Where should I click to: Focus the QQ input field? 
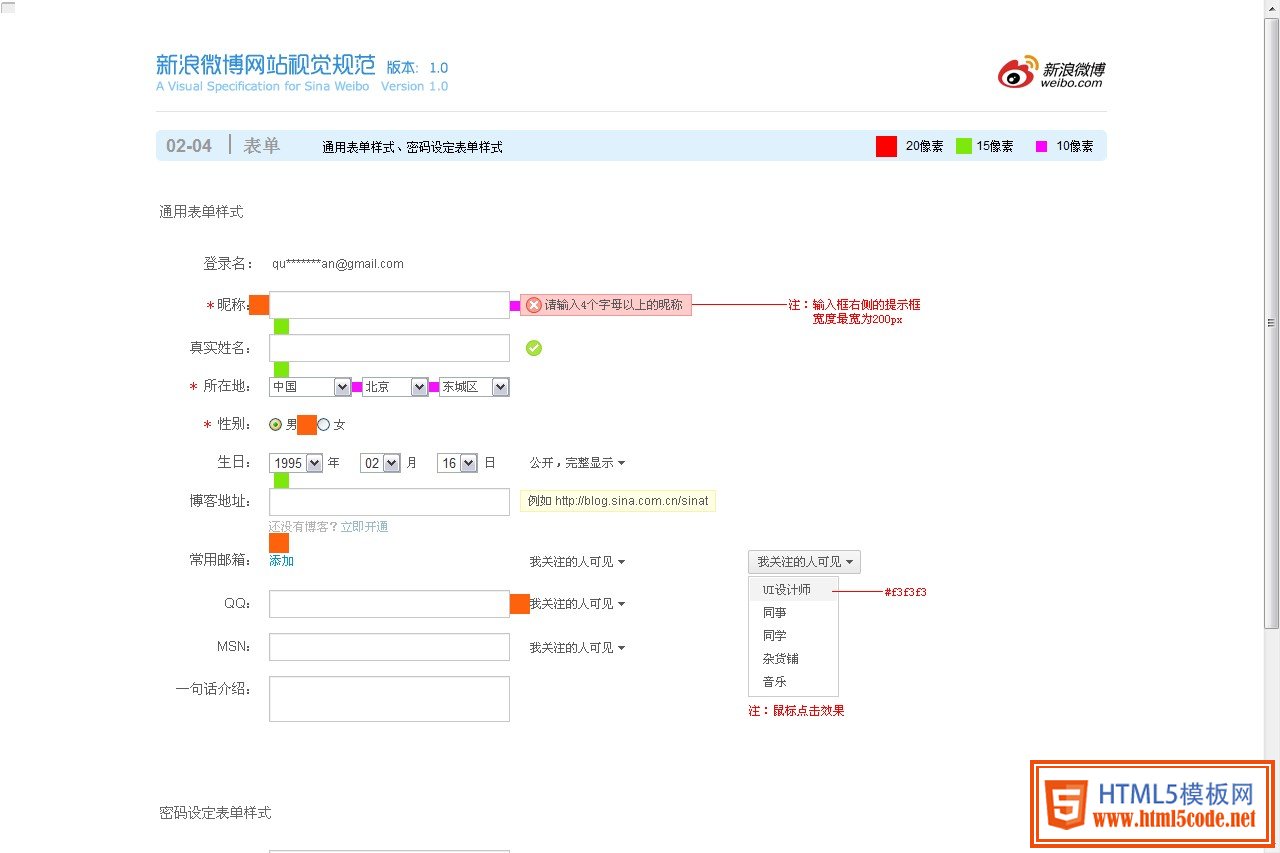tap(389, 604)
